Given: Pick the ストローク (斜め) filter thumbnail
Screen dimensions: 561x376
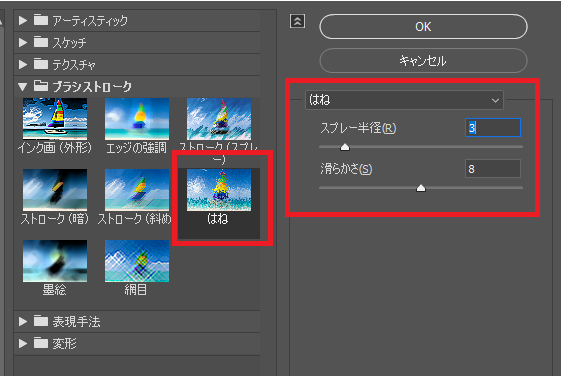Looking at the screenshot, I should point(137,190).
